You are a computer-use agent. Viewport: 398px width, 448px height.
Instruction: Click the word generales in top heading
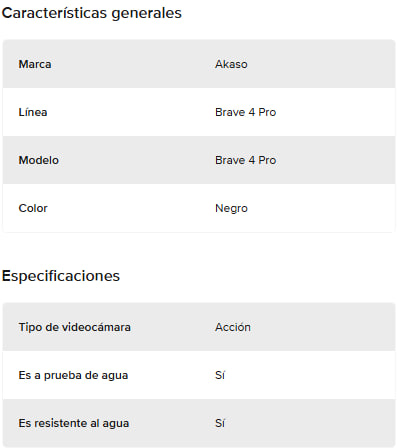(147, 14)
